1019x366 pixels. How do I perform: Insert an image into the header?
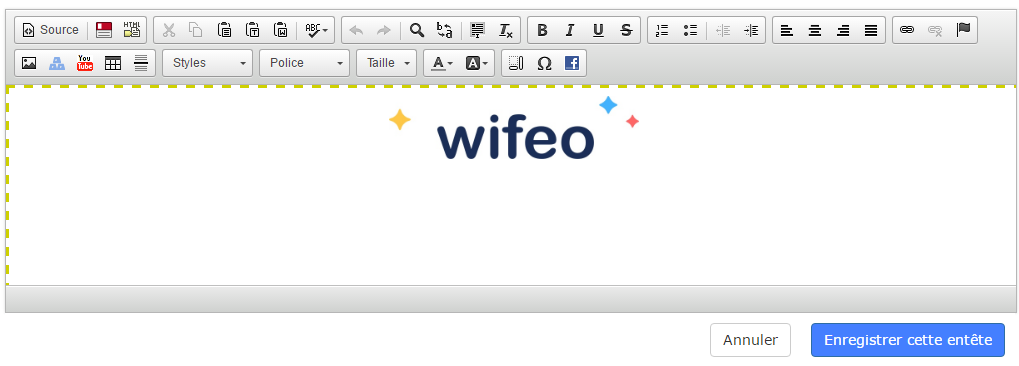click(29, 63)
